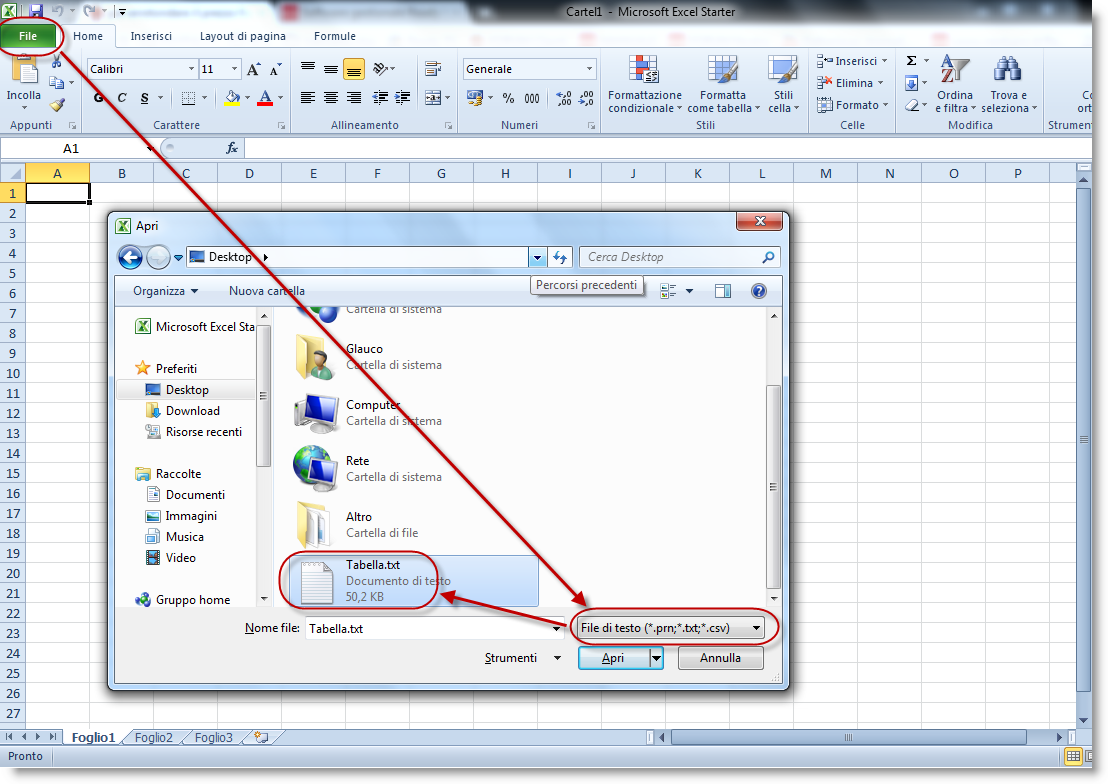Image resolution: width=1108 pixels, height=784 pixels.
Task: Click increase indent icon
Action: tap(403, 98)
